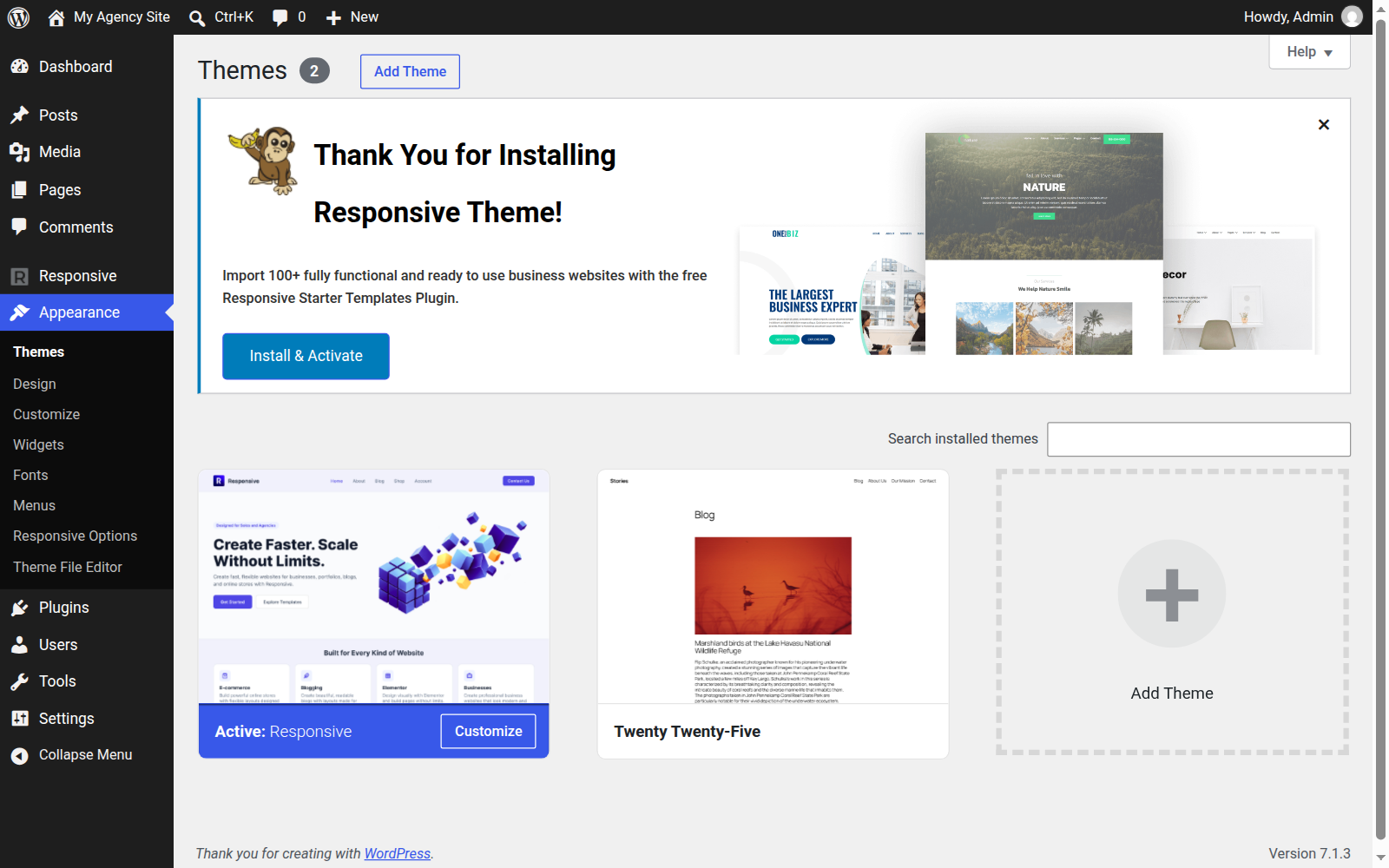Click the Collapse Menu label
Viewport: 1389px width, 868px height.
(x=86, y=755)
